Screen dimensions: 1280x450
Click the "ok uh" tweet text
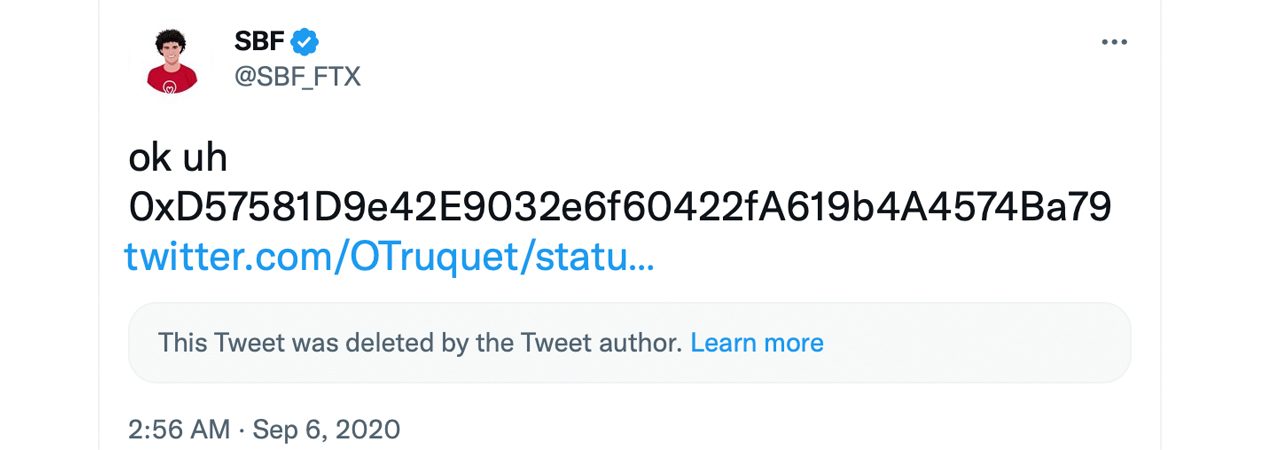click(x=178, y=158)
